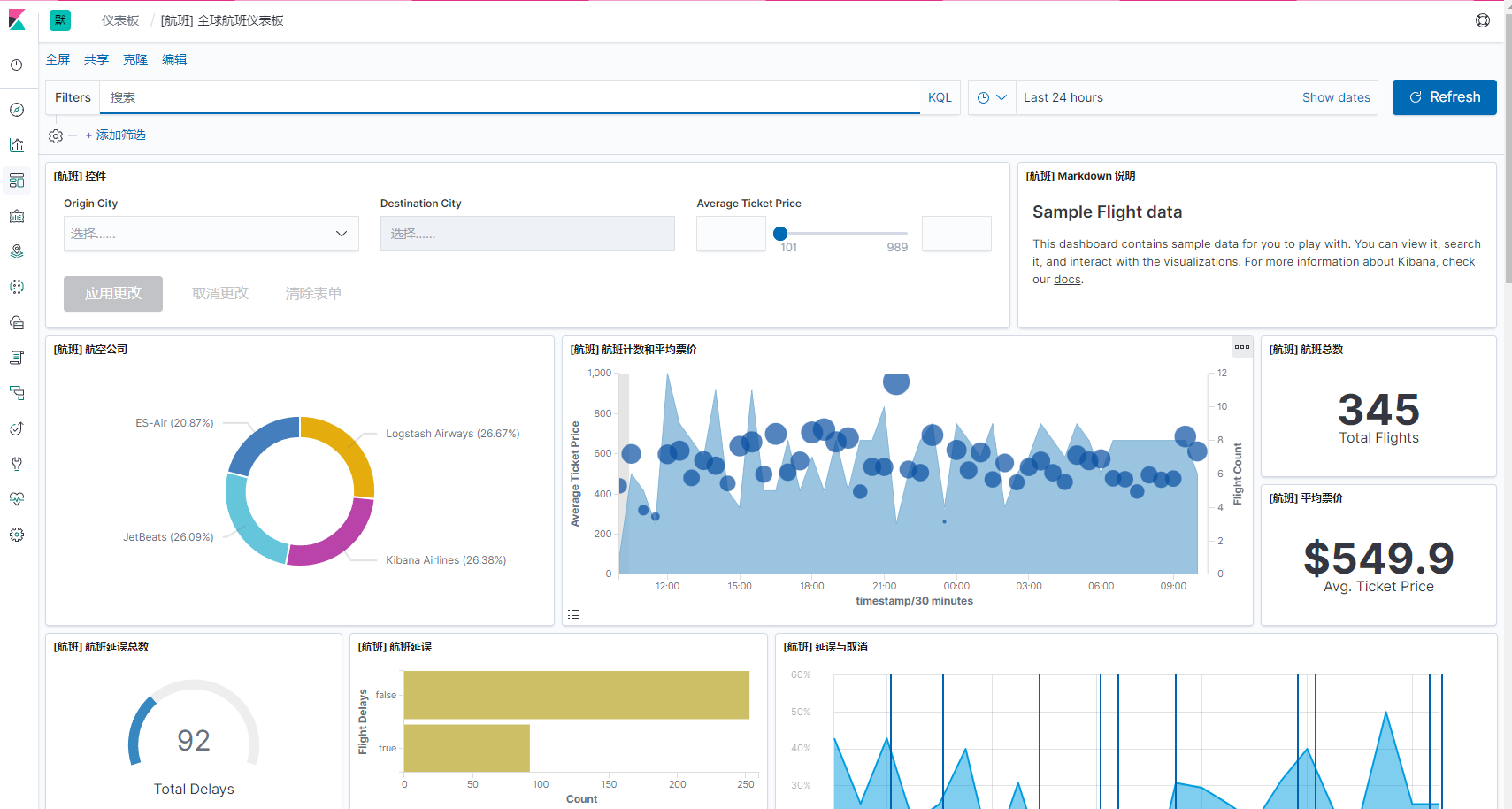1512x809 pixels.
Task: Click 全屏 in the dashboard menu
Action: coord(58,59)
